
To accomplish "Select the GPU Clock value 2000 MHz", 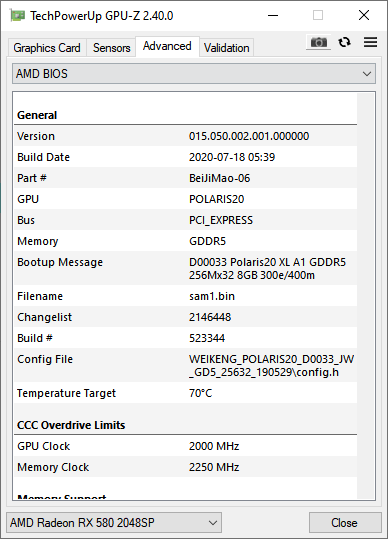I will click(214, 446).
